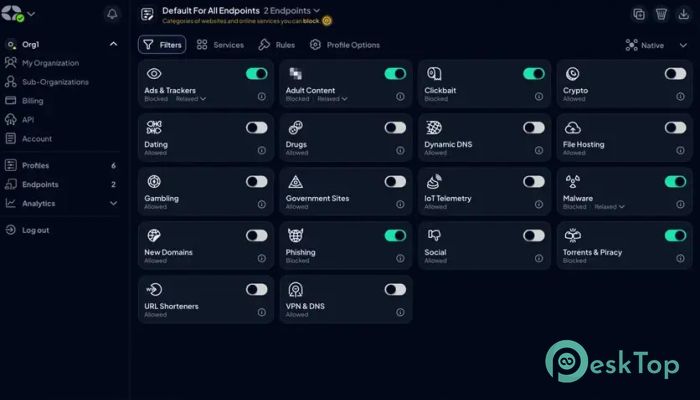Screen dimensions: 700x400
Task: Enable the VPN & DNS toggle
Action: click(396, 290)
